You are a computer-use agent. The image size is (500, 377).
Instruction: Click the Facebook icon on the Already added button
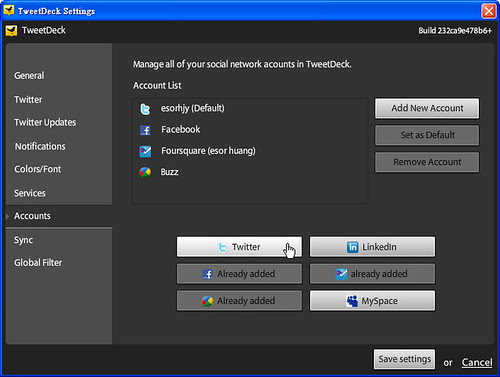207,274
